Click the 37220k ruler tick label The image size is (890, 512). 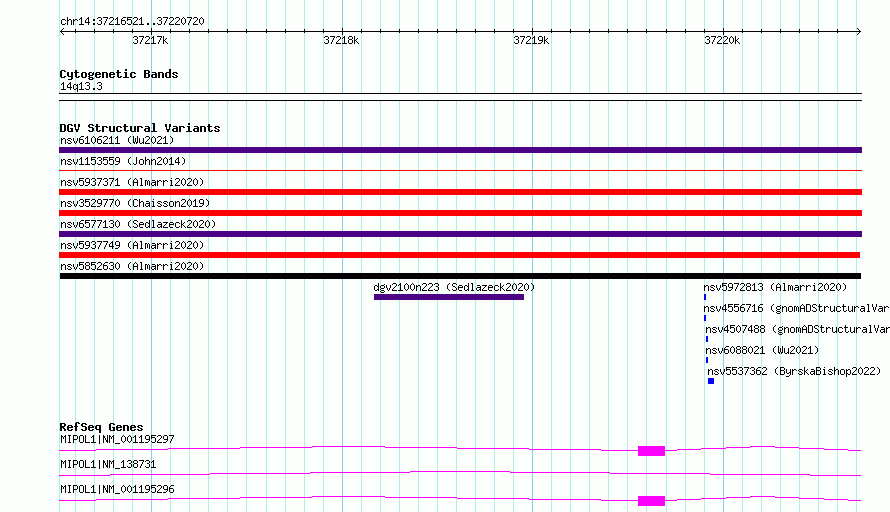coord(722,40)
